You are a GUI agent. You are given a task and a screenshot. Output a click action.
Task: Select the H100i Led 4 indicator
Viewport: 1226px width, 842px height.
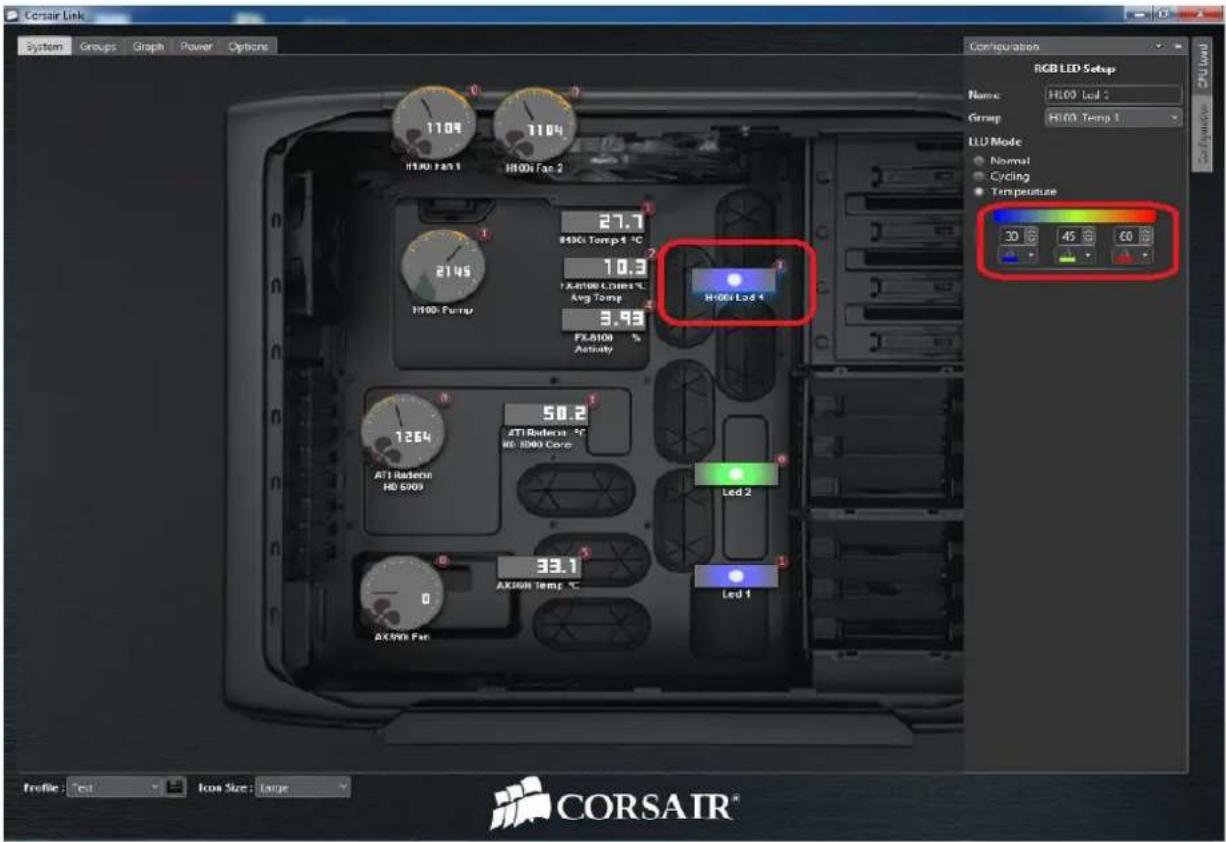click(x=735, y=280)
